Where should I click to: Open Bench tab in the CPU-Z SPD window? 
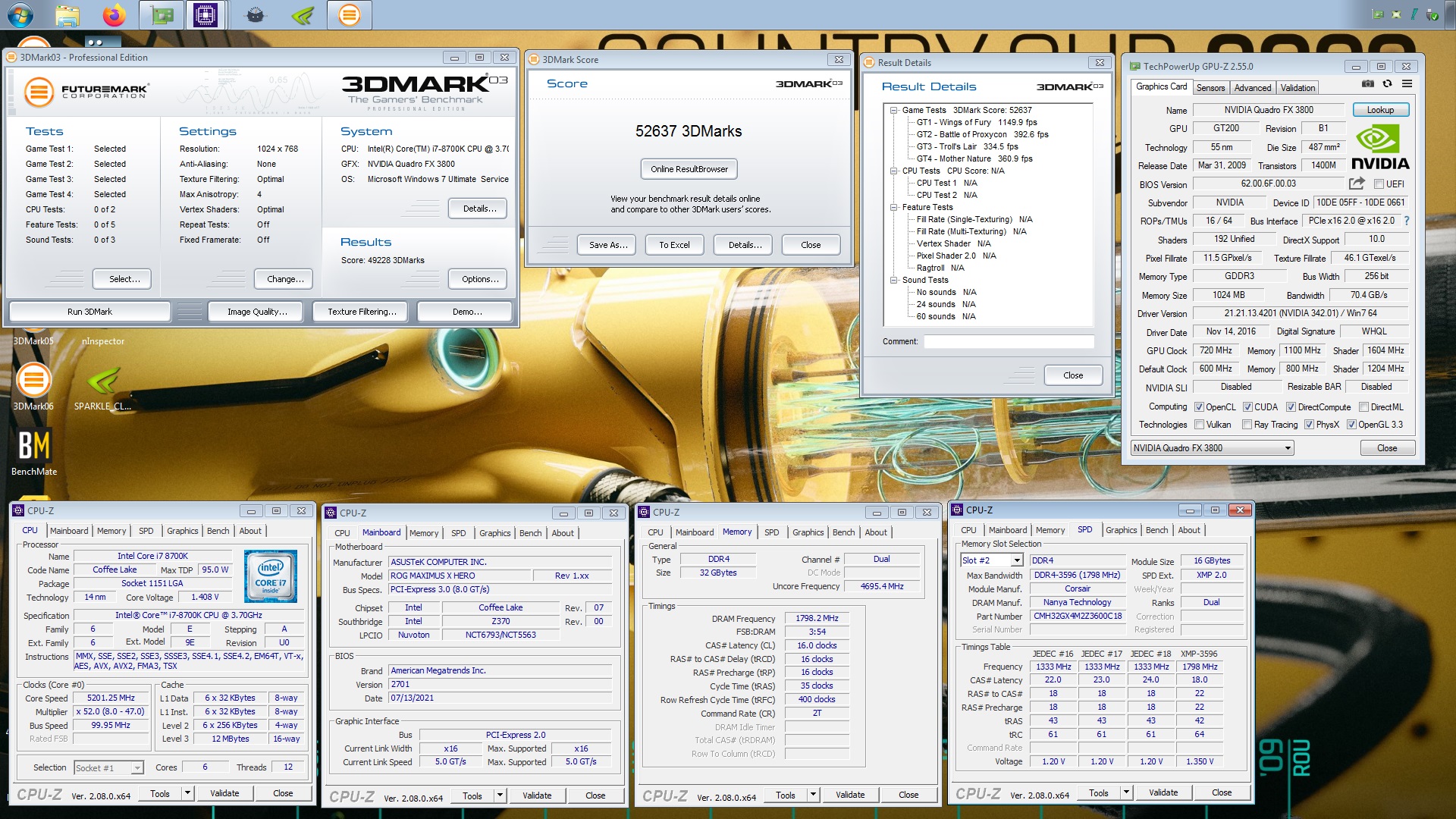[x=1156, y=530]
